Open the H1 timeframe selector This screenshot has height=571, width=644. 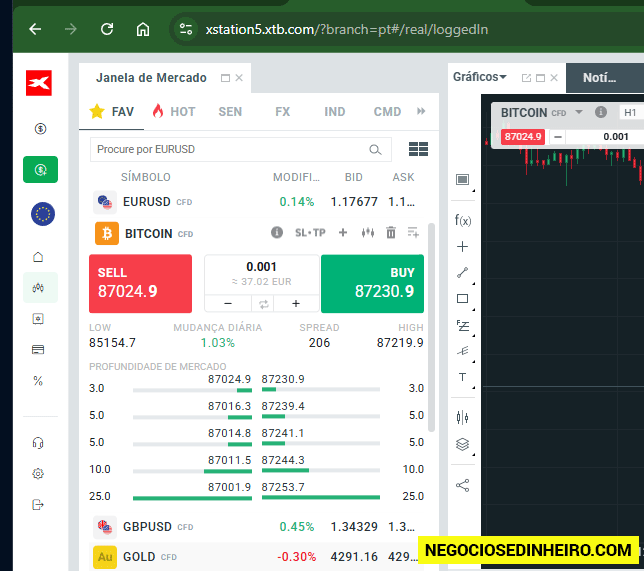pyautogui.click(x=631, y=113)
